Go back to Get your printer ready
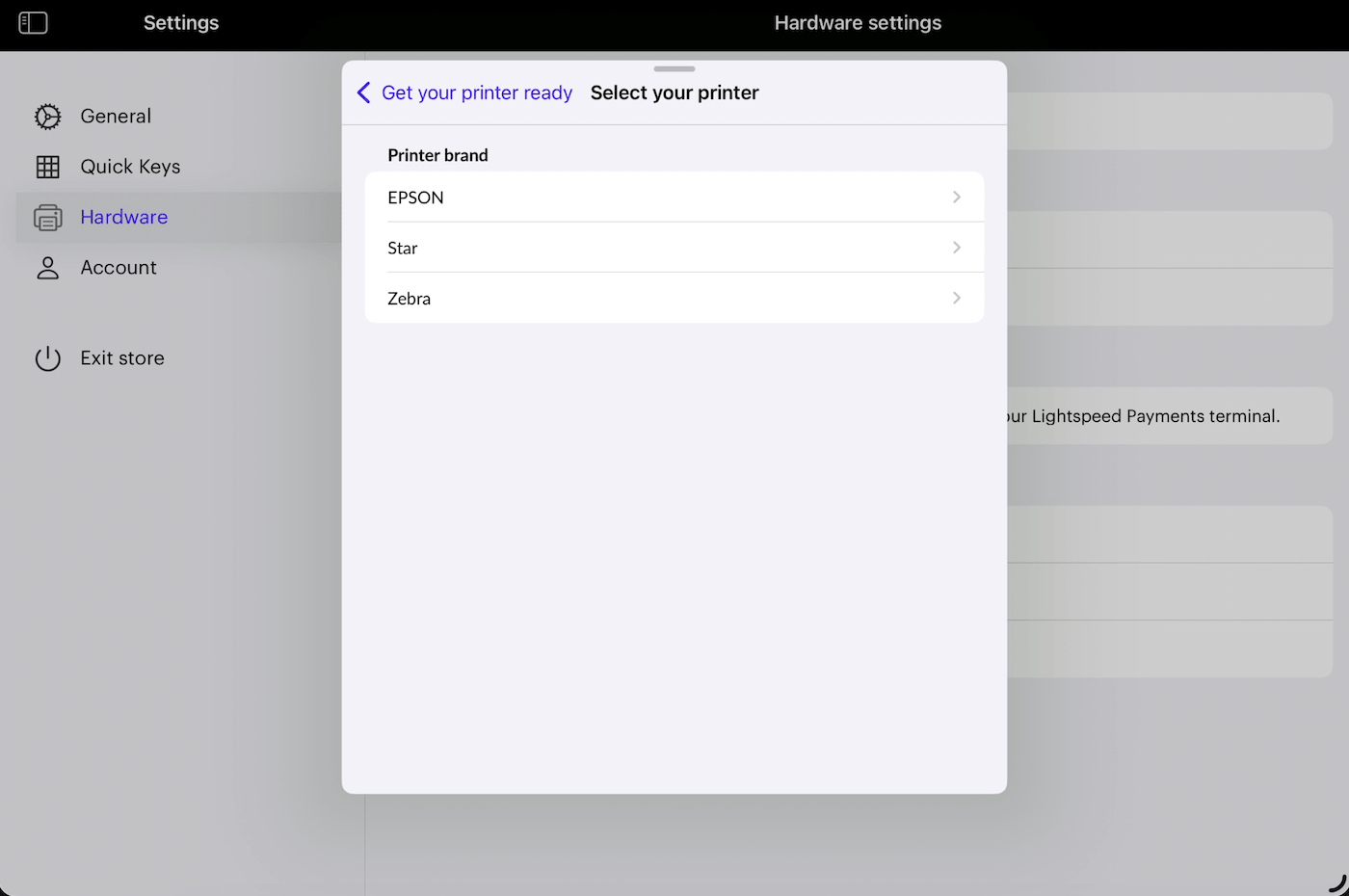This screenshot has width=1349, height=896. (x=477, y=92)
